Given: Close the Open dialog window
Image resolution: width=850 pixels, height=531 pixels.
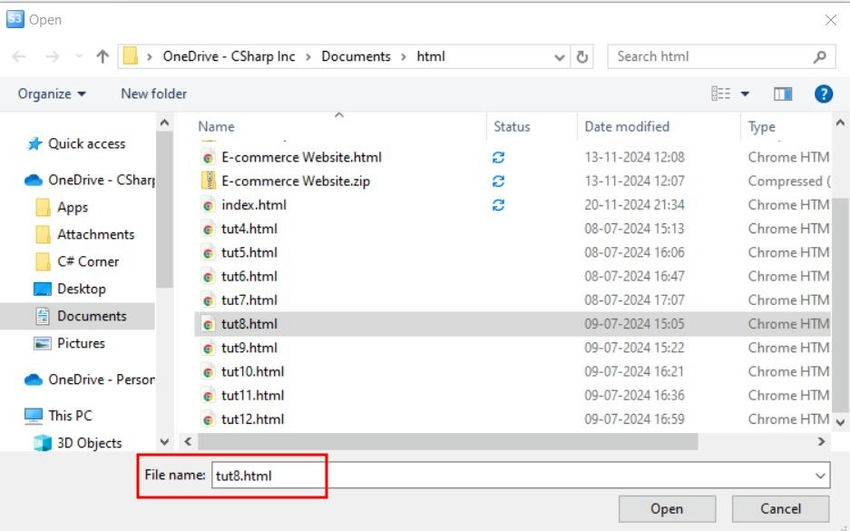Looking at the screenshot, I should tap(830, 20).
